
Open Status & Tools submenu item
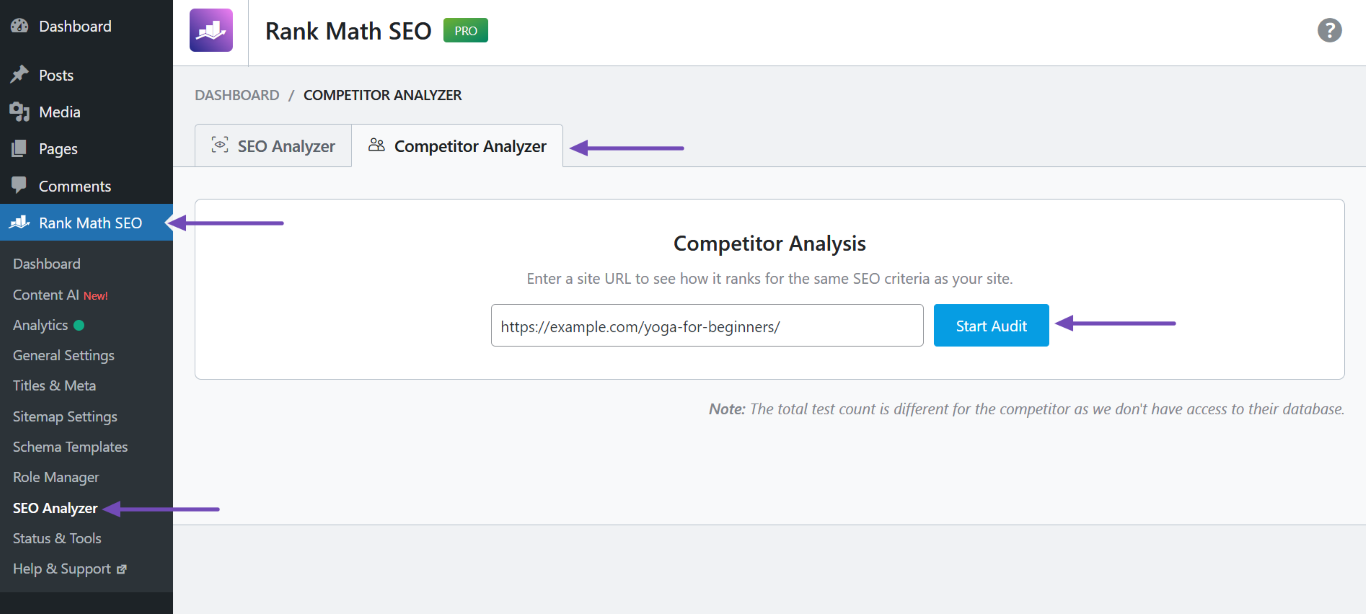[x=57, y=538]
